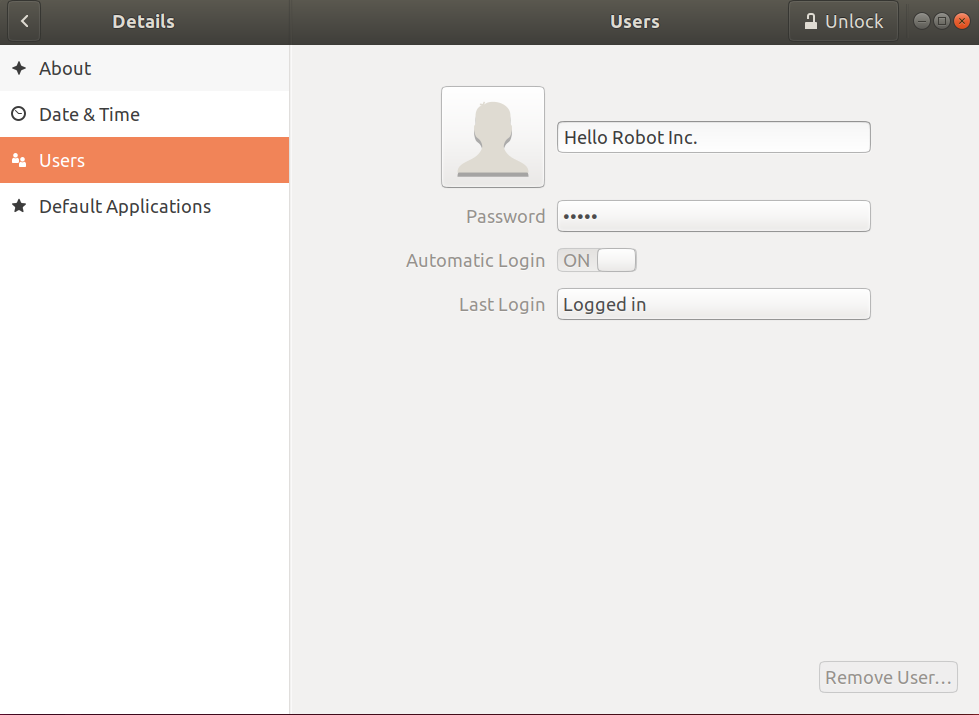Click the Password field with dots

pyautogui.click(x=713, y=216)
